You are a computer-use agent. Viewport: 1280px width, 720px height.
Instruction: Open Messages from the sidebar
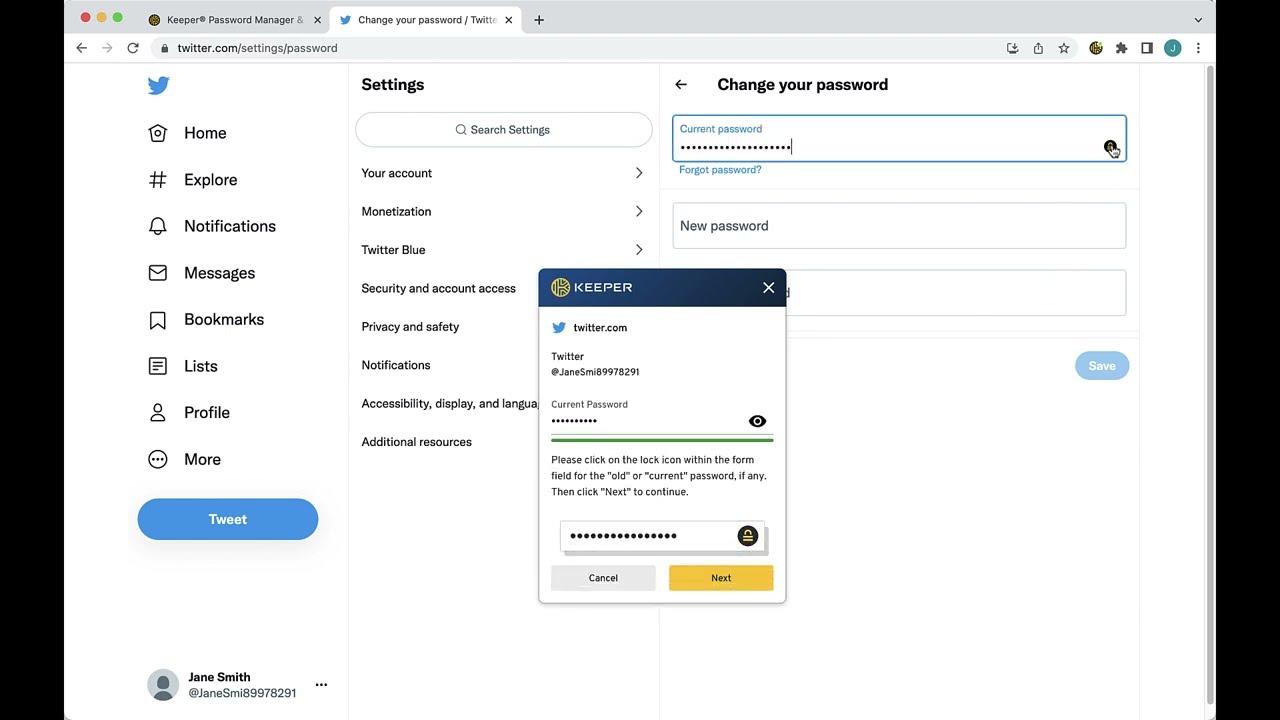click(x=201, y=273)
